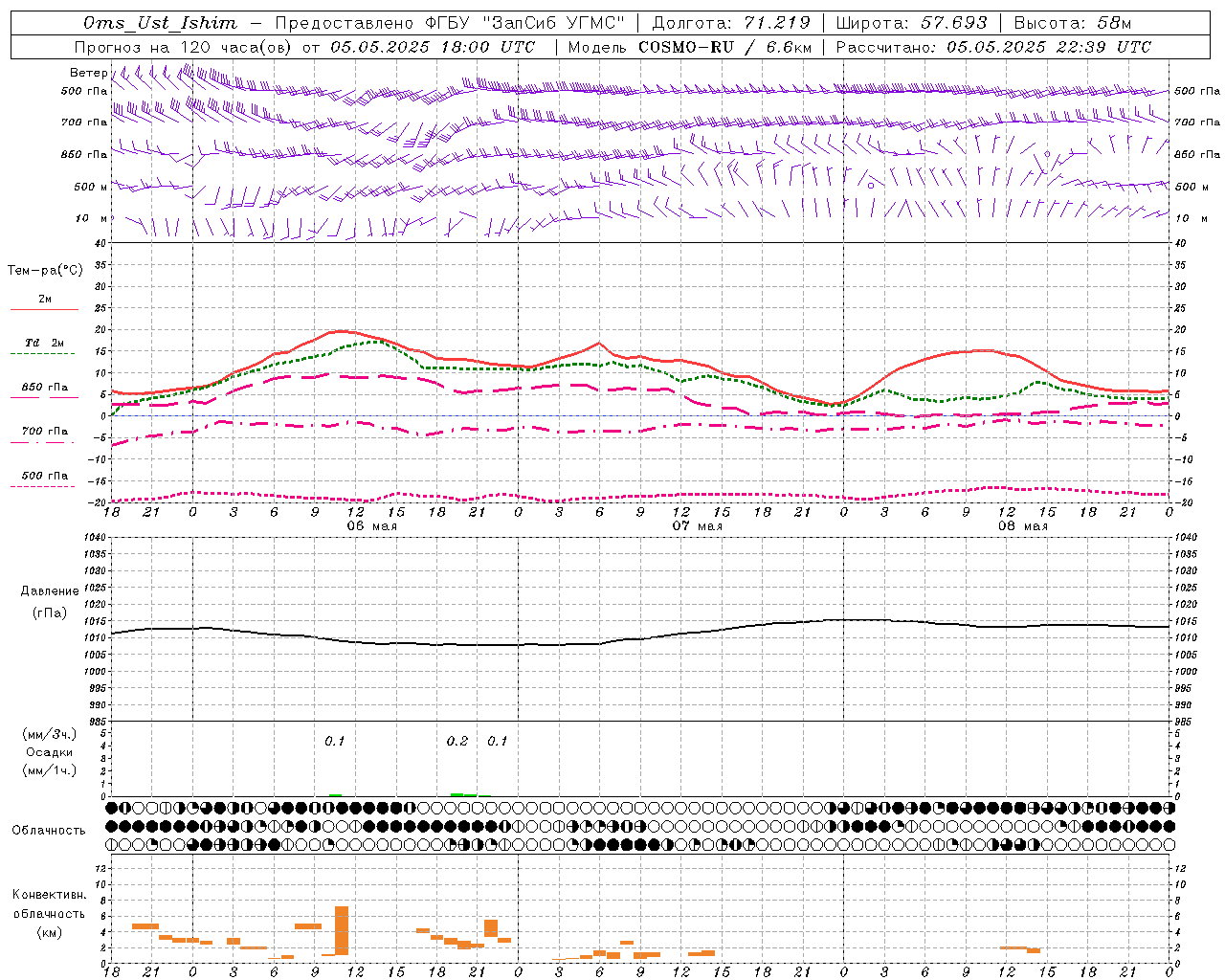The width and height of the screenshot is (1225, 980).
Task: Click the Осадки panel label
Action: (50, 752)
